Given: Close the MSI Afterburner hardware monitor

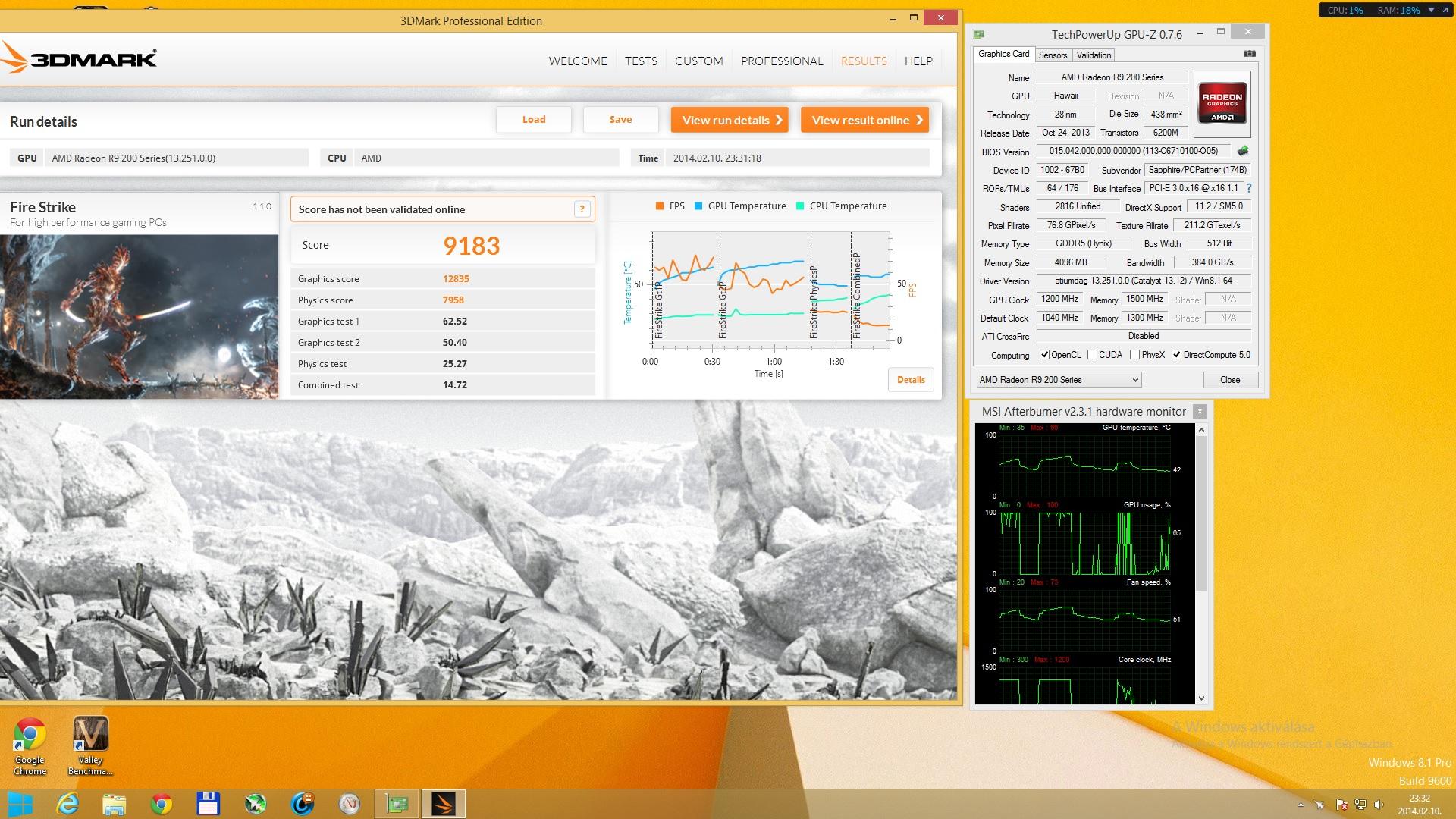Looking at the screenshot, I should click(1200, 411).
